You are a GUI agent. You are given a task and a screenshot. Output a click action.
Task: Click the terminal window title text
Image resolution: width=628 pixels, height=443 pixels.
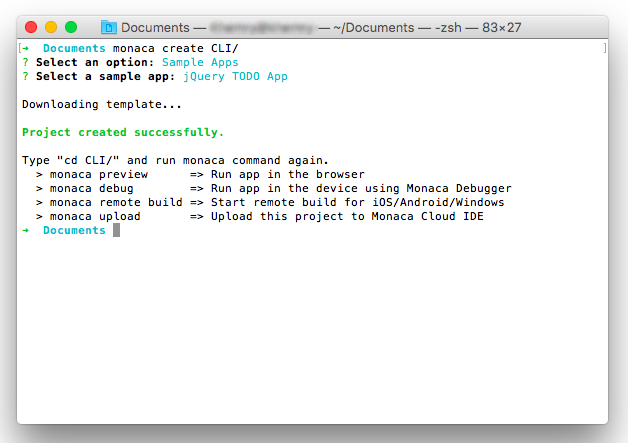[x=321, y=27]
